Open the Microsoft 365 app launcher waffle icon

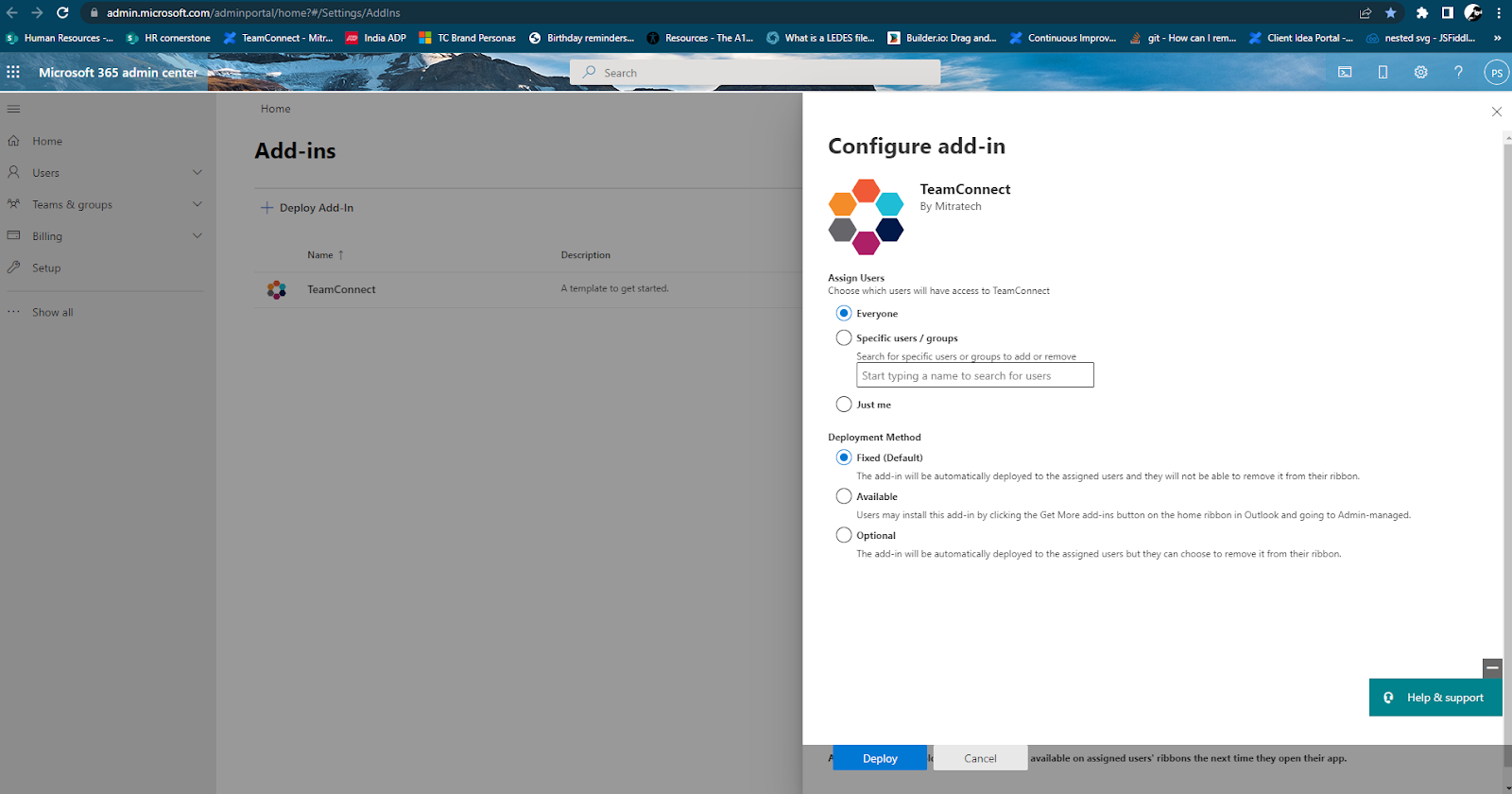pos(13,72)
